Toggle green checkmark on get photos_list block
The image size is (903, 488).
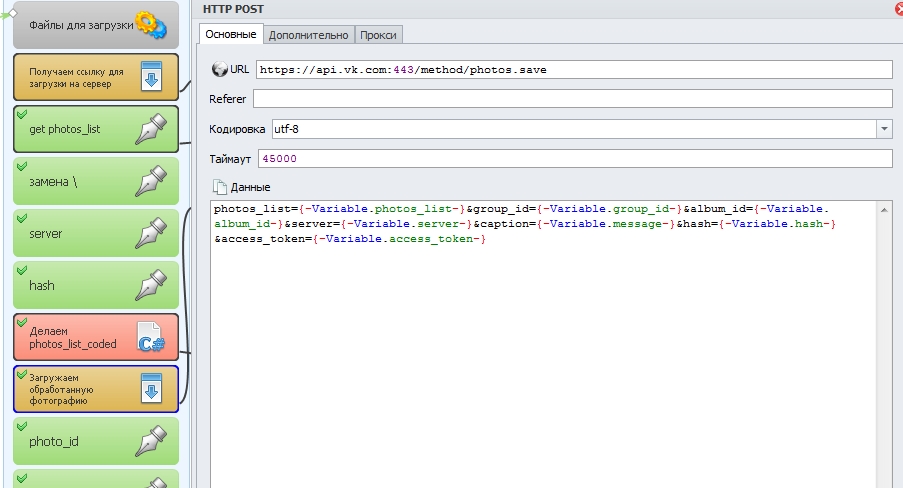(22, 113)
